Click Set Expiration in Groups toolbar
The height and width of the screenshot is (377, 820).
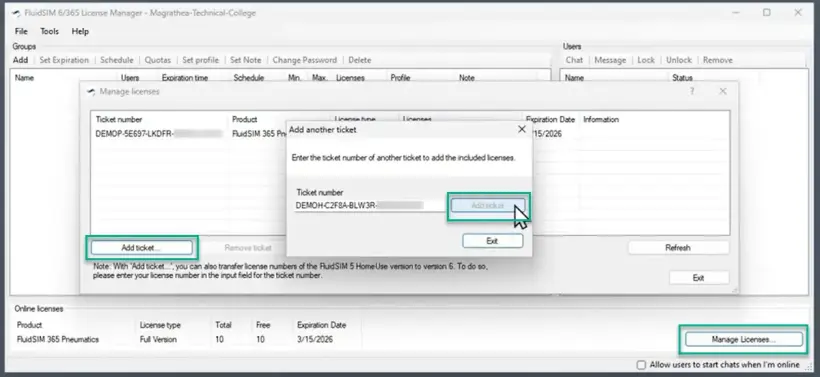pyautogui.click(x=64, y=60)
